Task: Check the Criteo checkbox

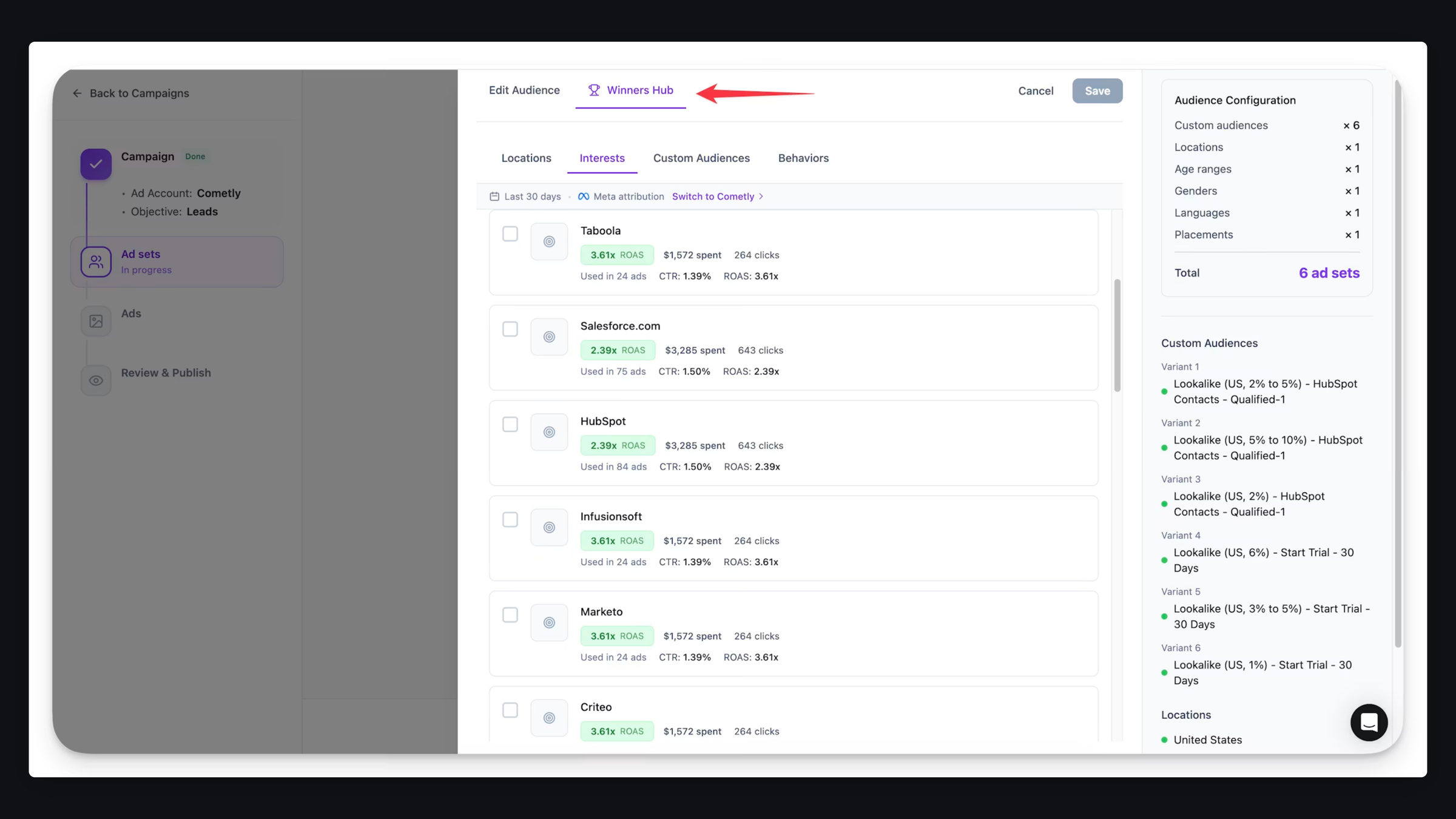Action: [x=510, y=710]
